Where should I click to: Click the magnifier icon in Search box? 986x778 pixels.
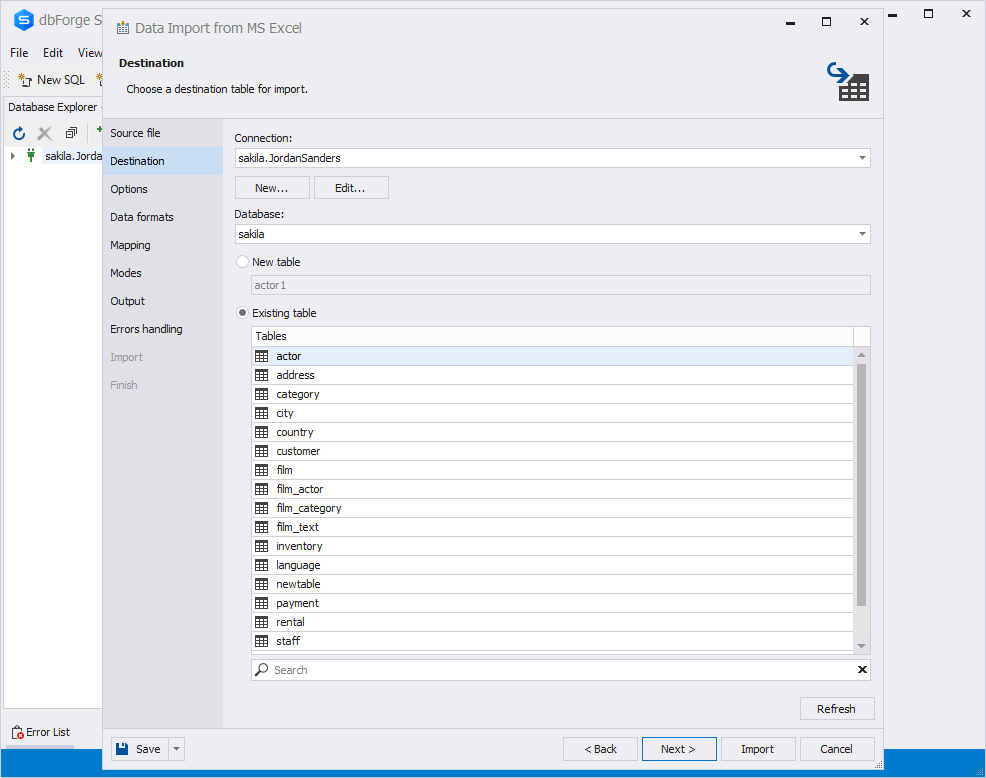coord(262,670)
